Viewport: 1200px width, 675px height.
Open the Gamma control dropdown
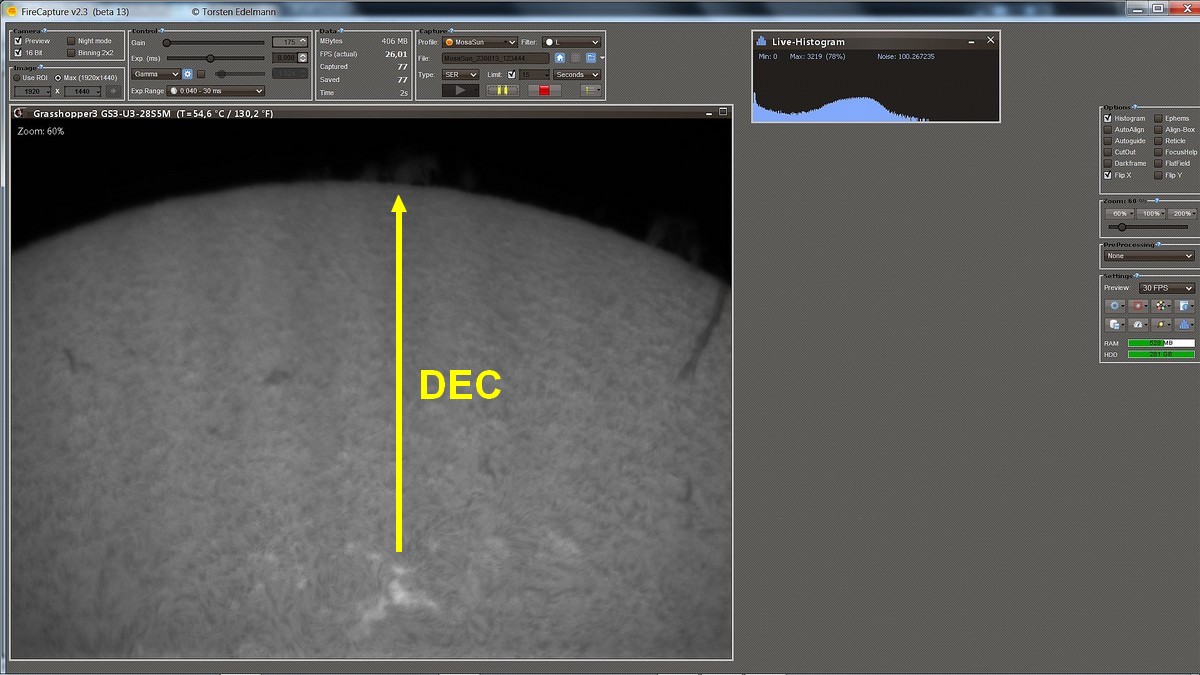157,74
